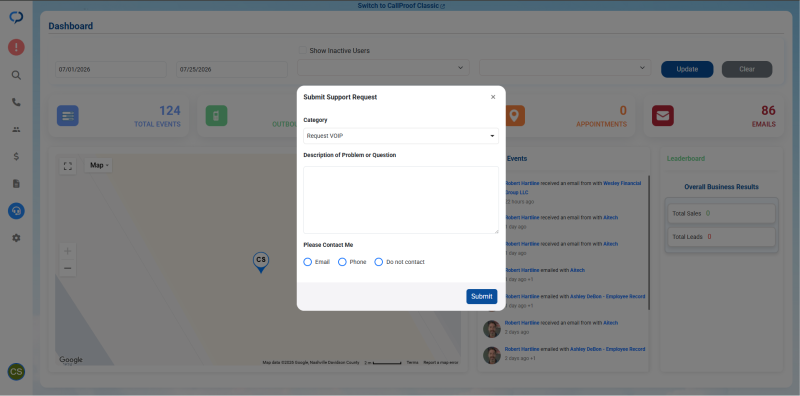Click the red emails envelope icon
The width and height of the screenshot is (800, 396).
coord(663,116)
